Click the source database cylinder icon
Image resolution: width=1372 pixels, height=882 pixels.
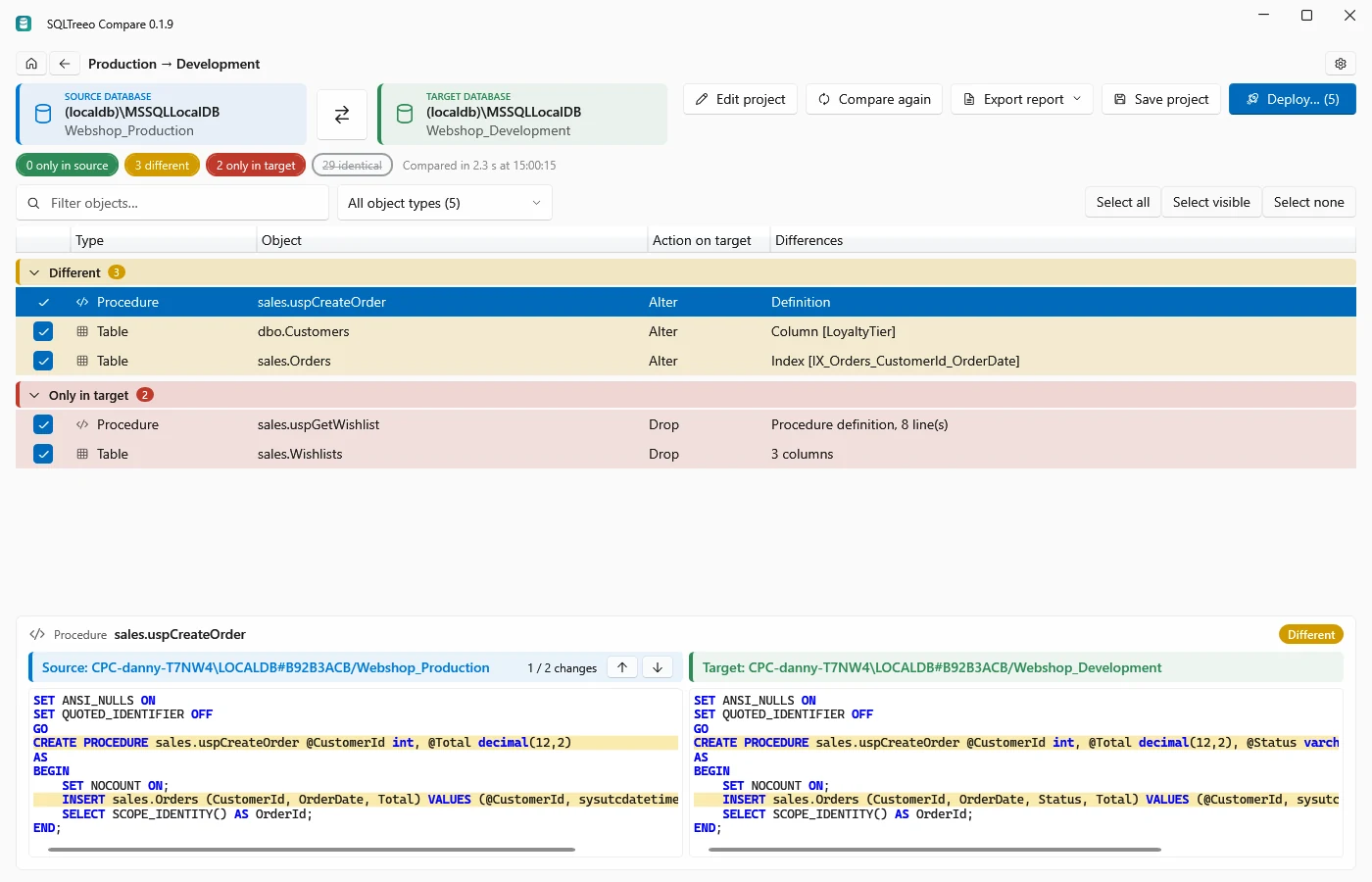click(x=43, y=114)
